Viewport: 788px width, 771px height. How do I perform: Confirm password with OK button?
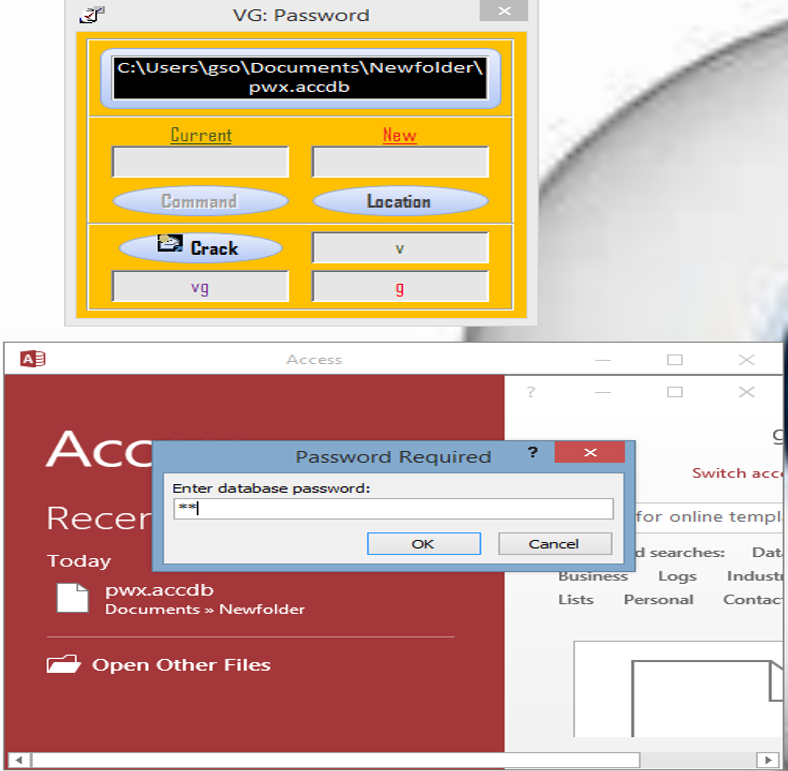[x=424, y=544]
